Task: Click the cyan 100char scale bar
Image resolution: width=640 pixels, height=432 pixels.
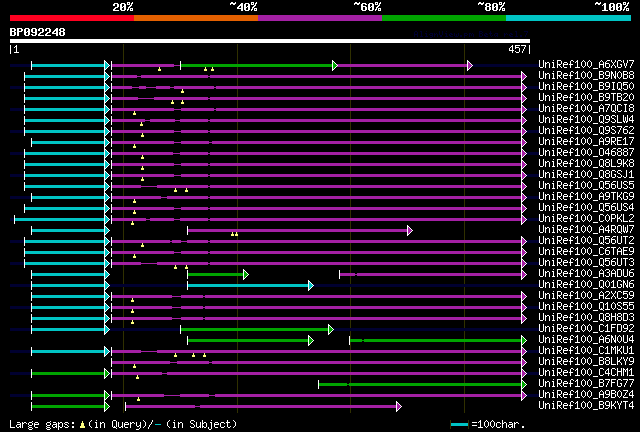Action: 459,425
